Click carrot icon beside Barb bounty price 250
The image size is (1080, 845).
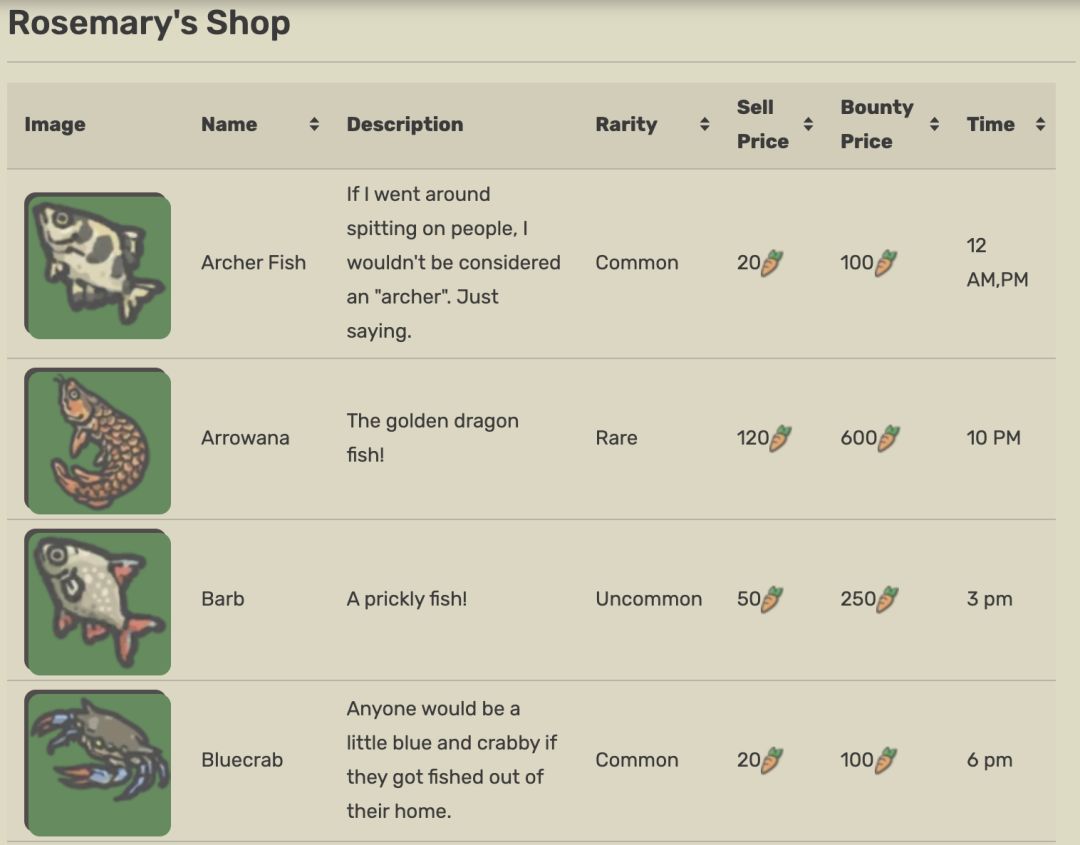point(888,599)
